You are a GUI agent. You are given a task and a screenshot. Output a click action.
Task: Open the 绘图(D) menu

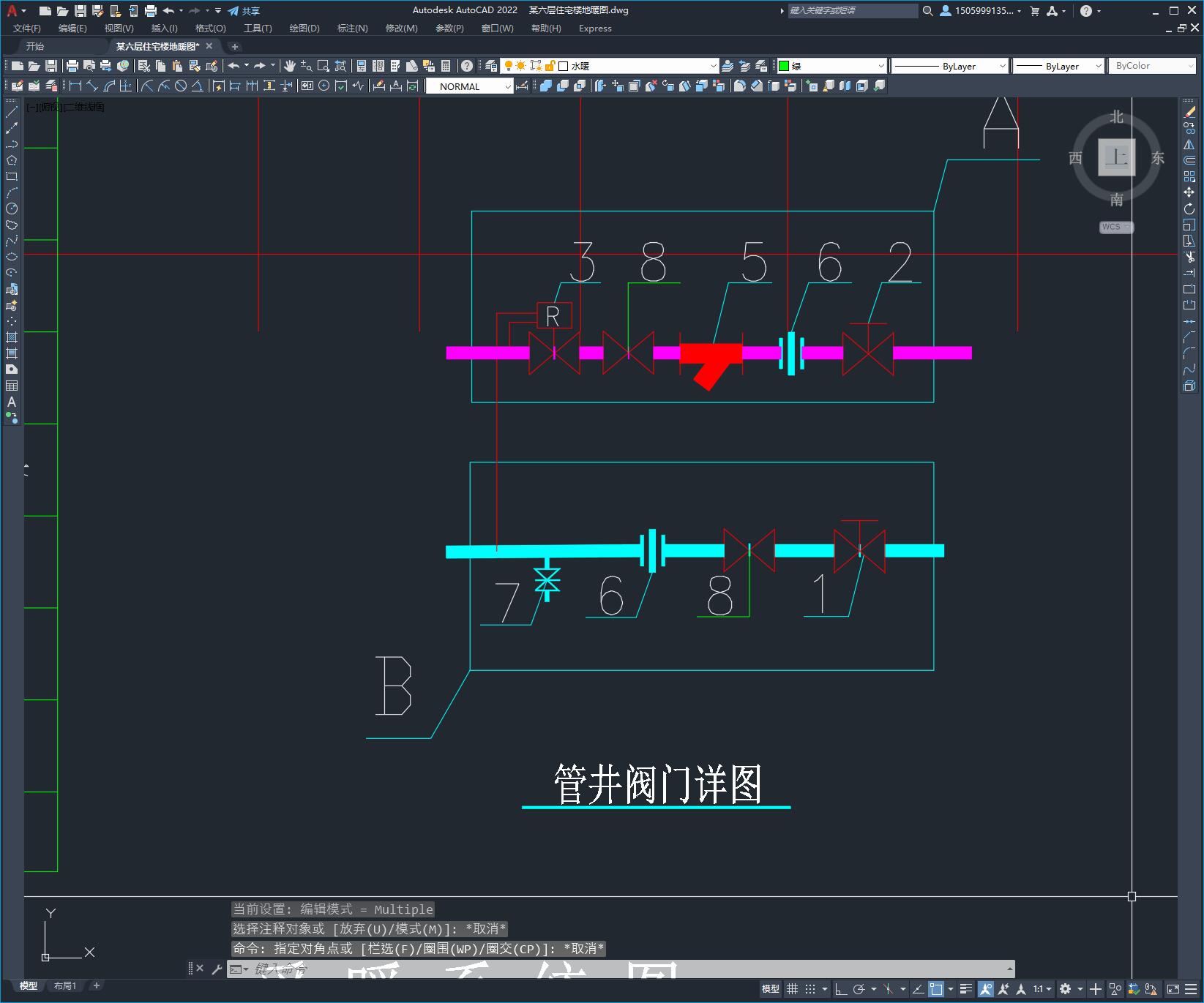(x=304, y=29)
